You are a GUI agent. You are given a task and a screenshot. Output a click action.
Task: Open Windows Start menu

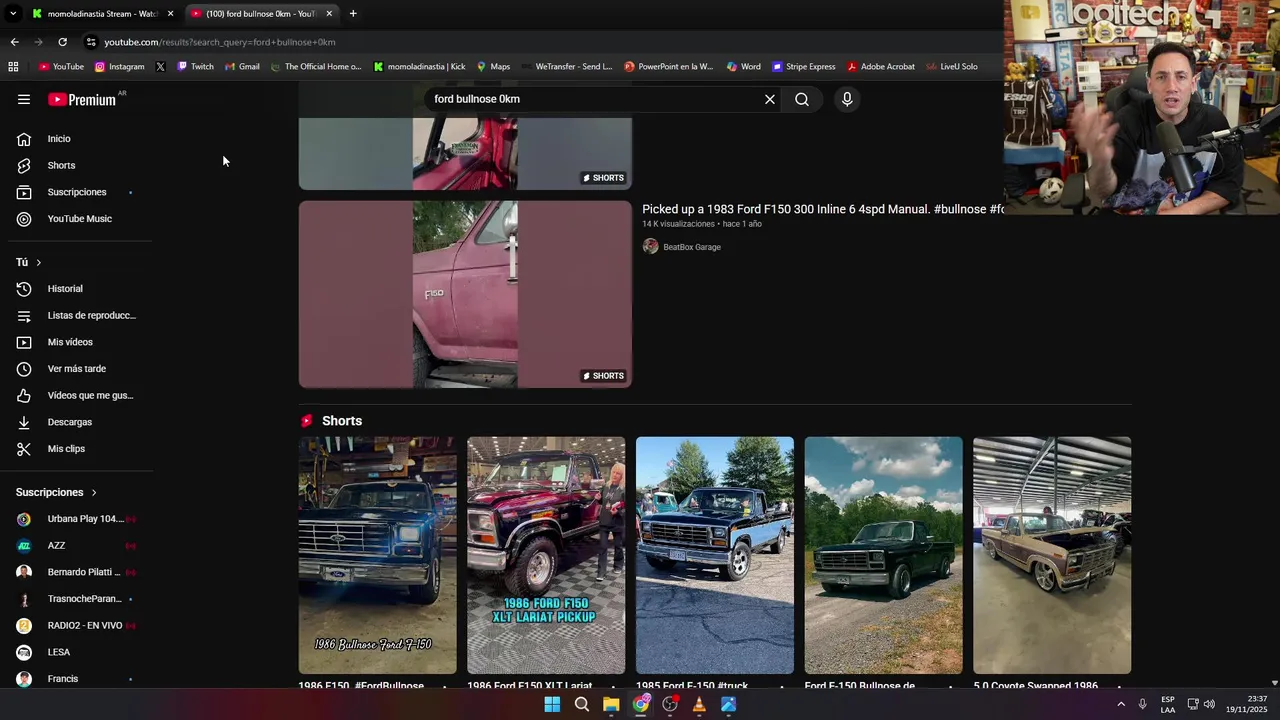(x=552, y=704)
